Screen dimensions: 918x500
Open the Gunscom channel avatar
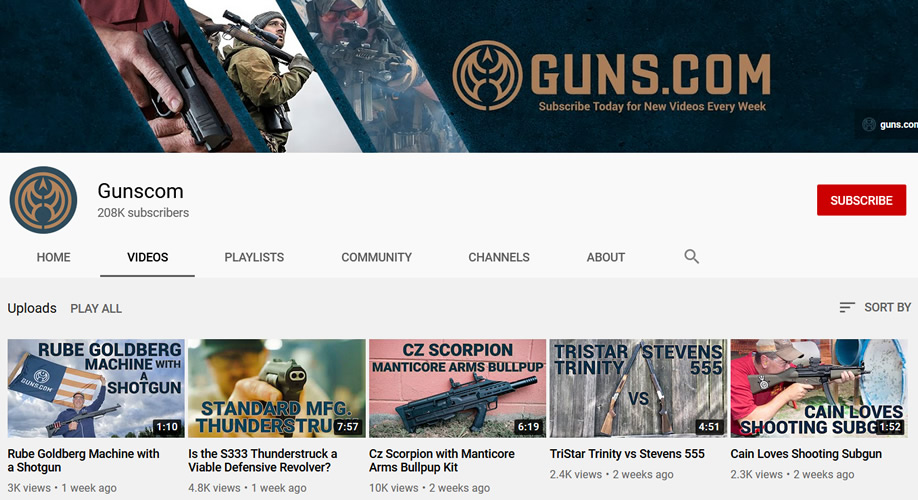pos(43,200)
